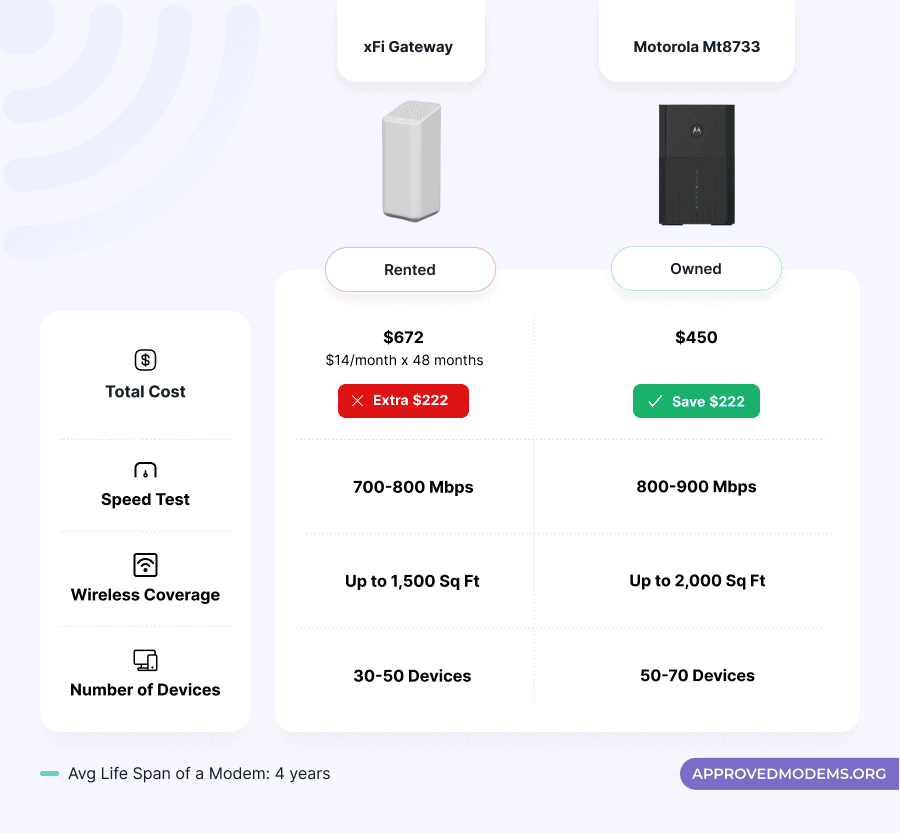900x833 pixels.
Task: Click the white xFi Gateway device image
Action: click(x=410, y=160)
